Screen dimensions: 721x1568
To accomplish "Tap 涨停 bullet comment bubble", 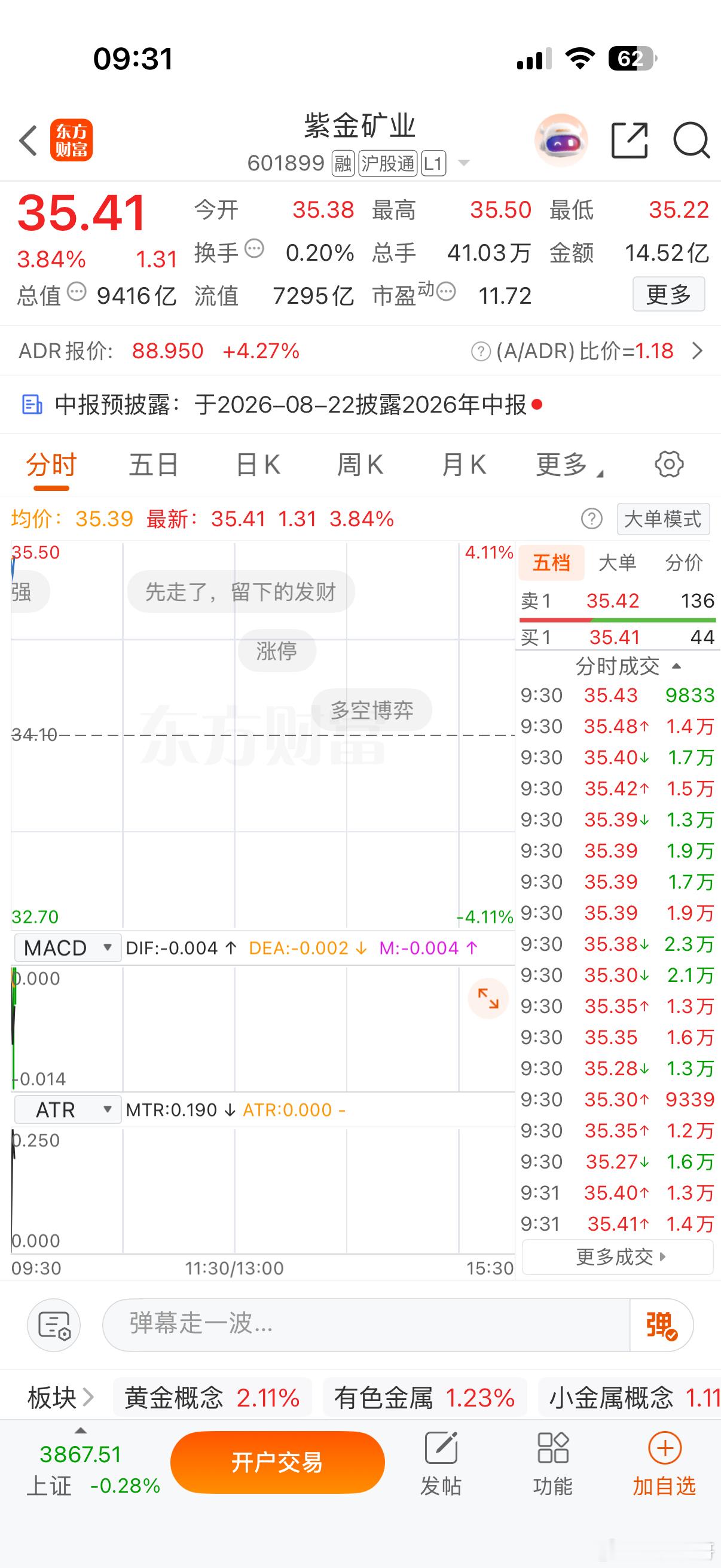I will pos(277,651).
